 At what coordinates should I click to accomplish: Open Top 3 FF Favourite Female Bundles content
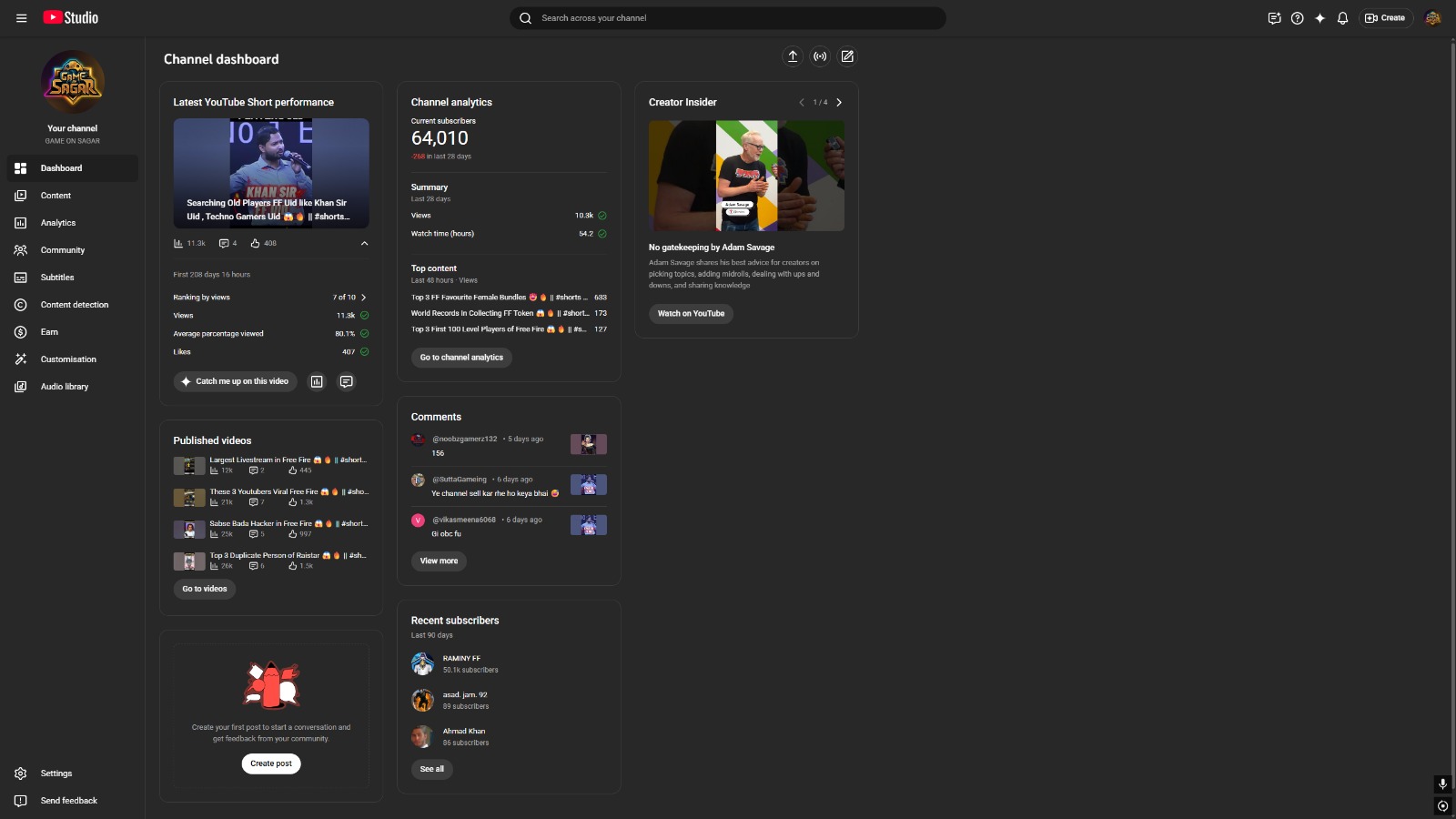pyautogui.click(x=509, y=298)
